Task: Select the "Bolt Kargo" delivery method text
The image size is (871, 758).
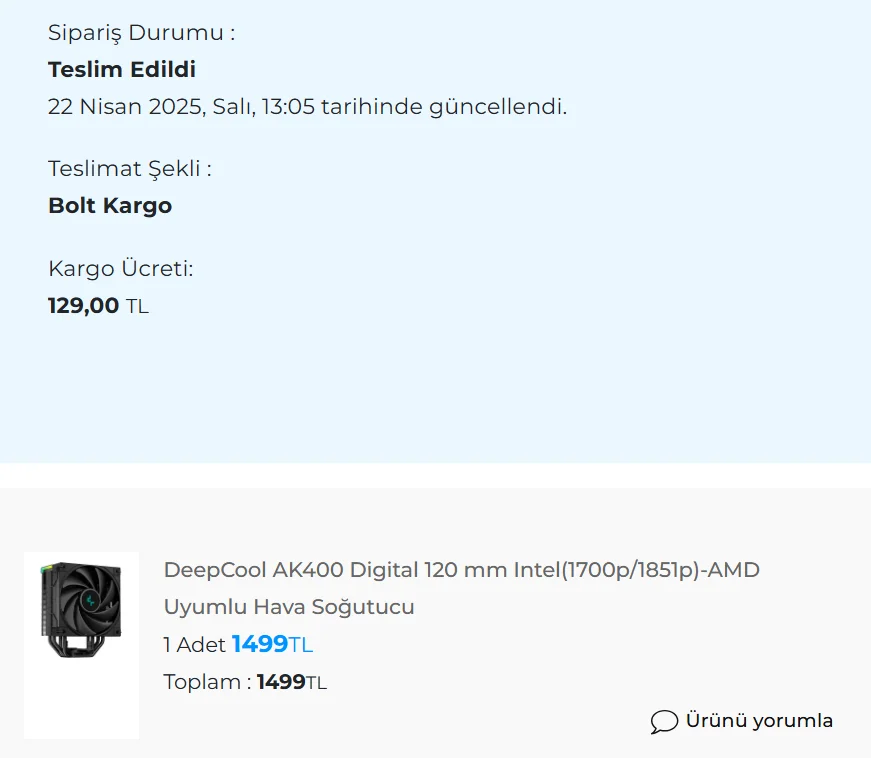Action: pyautogui.click(x=110, y=206)
